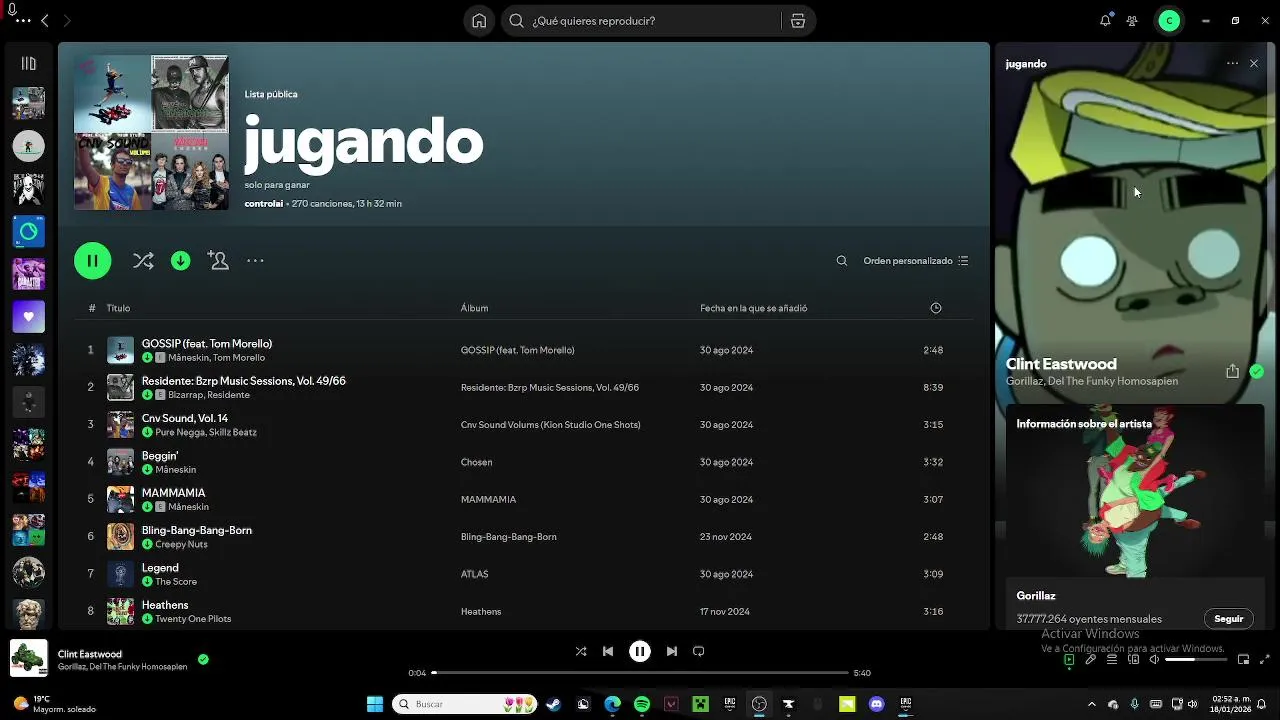Skip to previous track
The image size is (1280, 720).
pyautogui.click(x=608, y=651)
